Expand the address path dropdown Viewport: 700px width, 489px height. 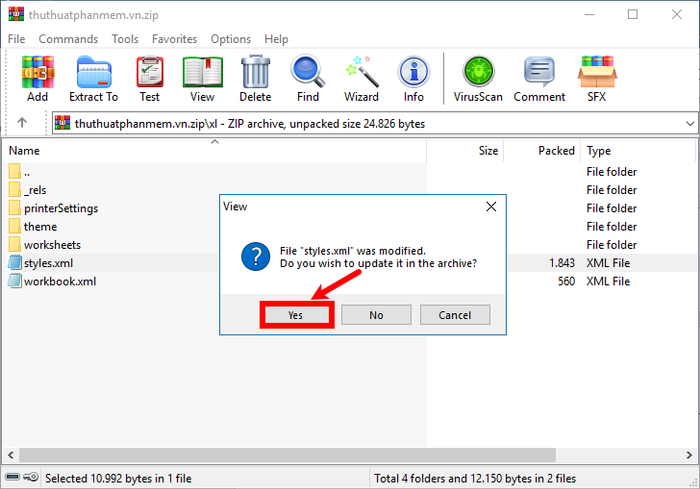coord(690,123)
